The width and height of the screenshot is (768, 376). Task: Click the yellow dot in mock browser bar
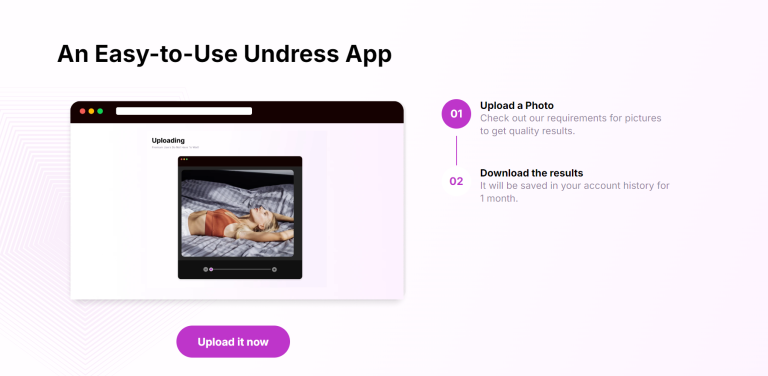(91, 111)
